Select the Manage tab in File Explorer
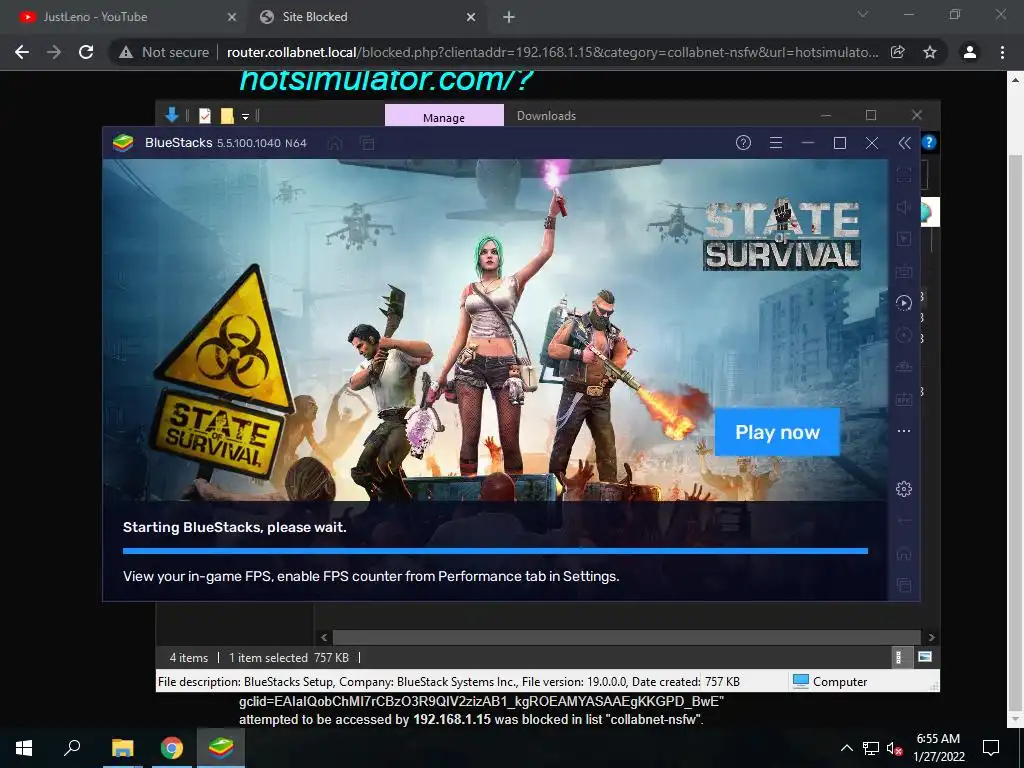 pos(444,116)
